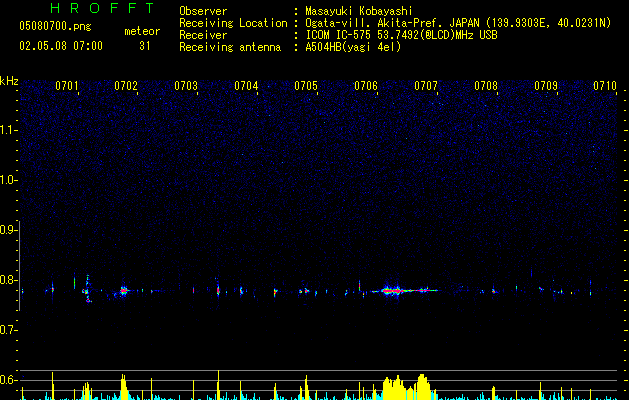Click the kHz axis unit label
Image resolution: width=629 pixels, height=400 pixels.
click(9, 81)
